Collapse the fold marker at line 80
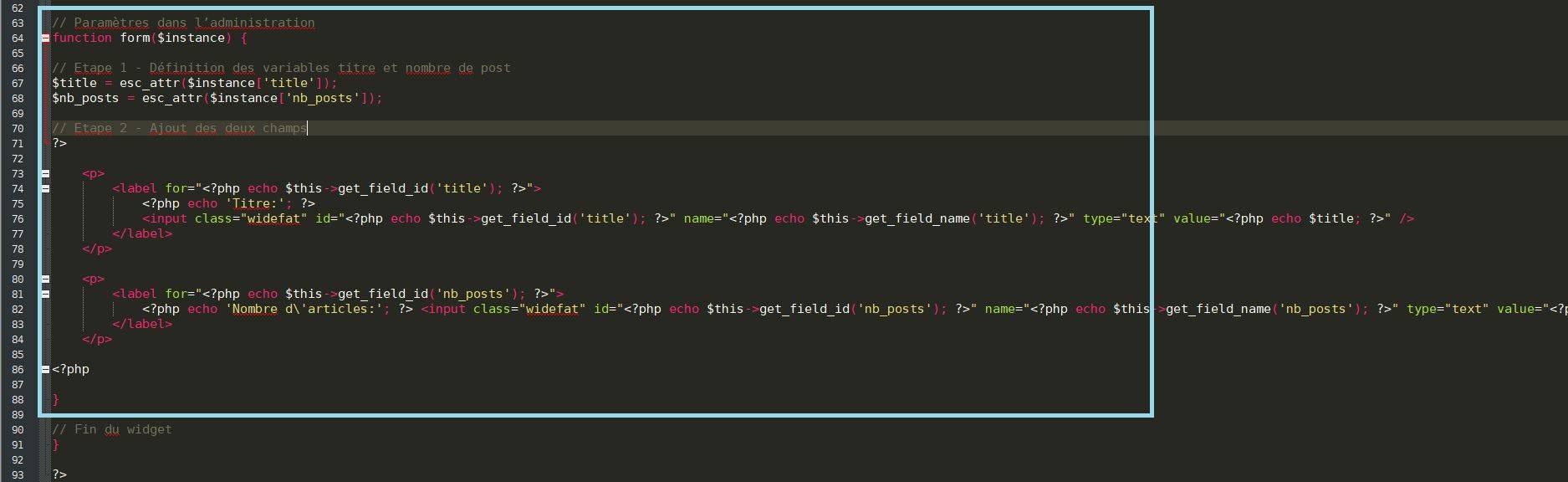The height and width of the screenshot is (482, 1568). pos(45,279)
